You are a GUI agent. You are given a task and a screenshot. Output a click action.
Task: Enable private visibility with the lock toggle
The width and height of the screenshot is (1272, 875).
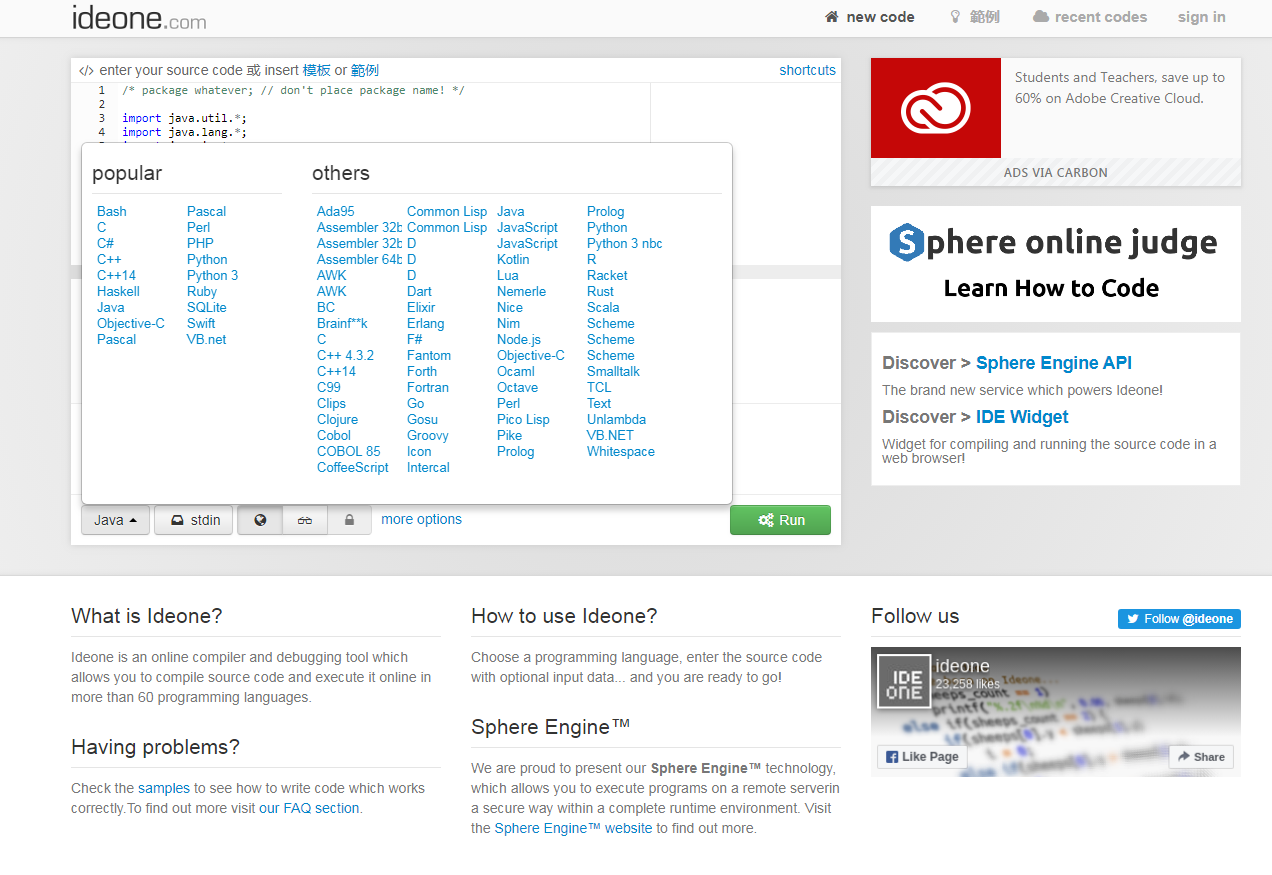pyautogui.click(x=349, y=519)
